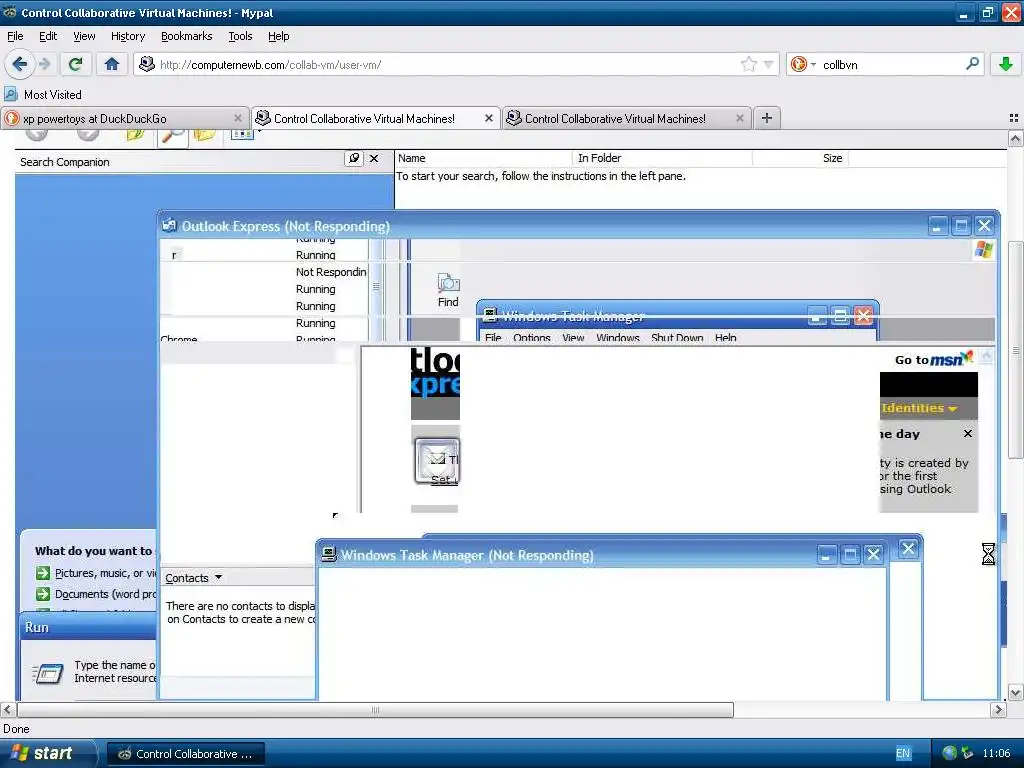1024x768 pixels.
Task: Select Pictures, music, or video search option
Action: click(x=96, y=573)
